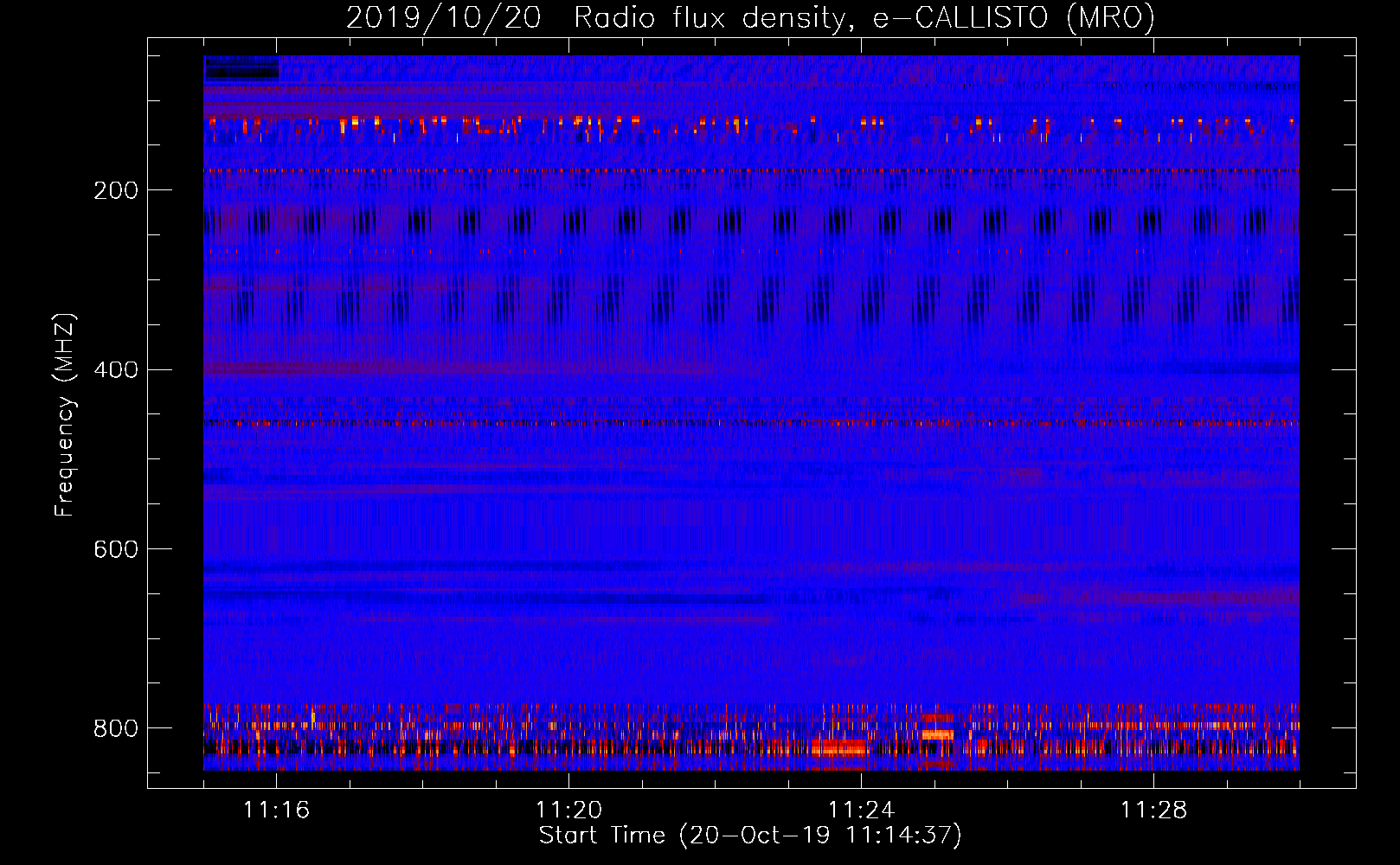The width and height of the screenshot is (1400, 865).
Task: Click the plot title '2019/10/20 Radio flux density, e-CALLISTO (MRO)'
Action: [x=750, y=18]
